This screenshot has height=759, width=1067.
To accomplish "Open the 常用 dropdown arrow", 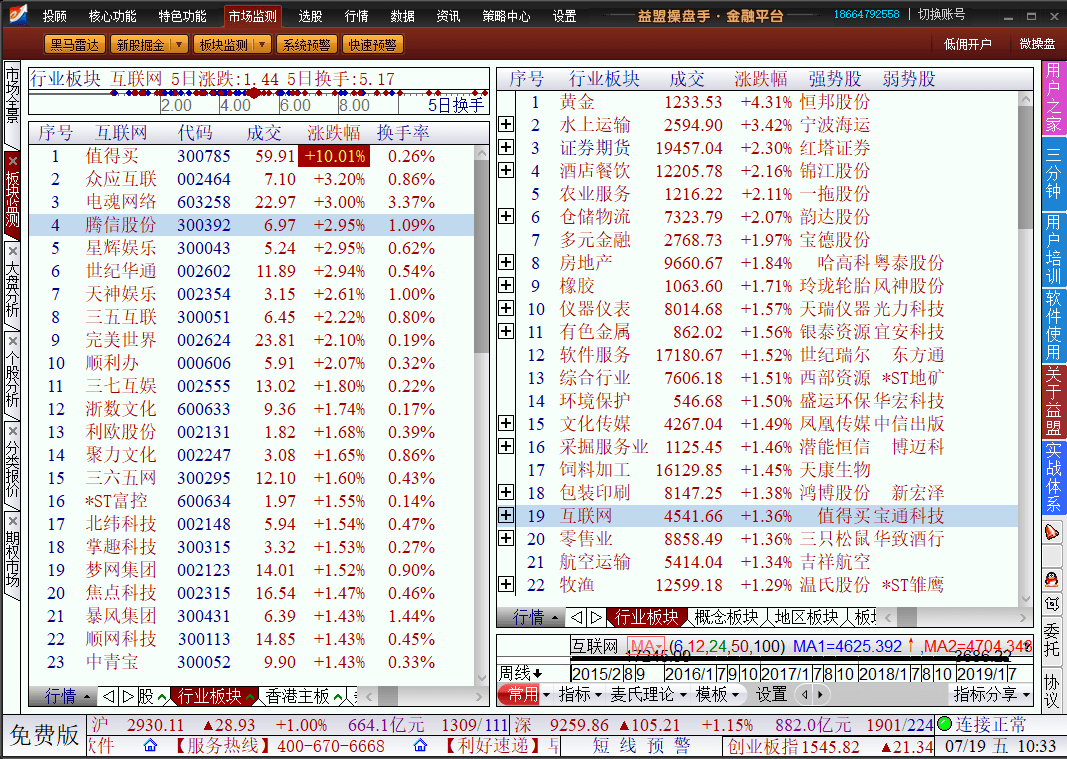I will [545, 694].
